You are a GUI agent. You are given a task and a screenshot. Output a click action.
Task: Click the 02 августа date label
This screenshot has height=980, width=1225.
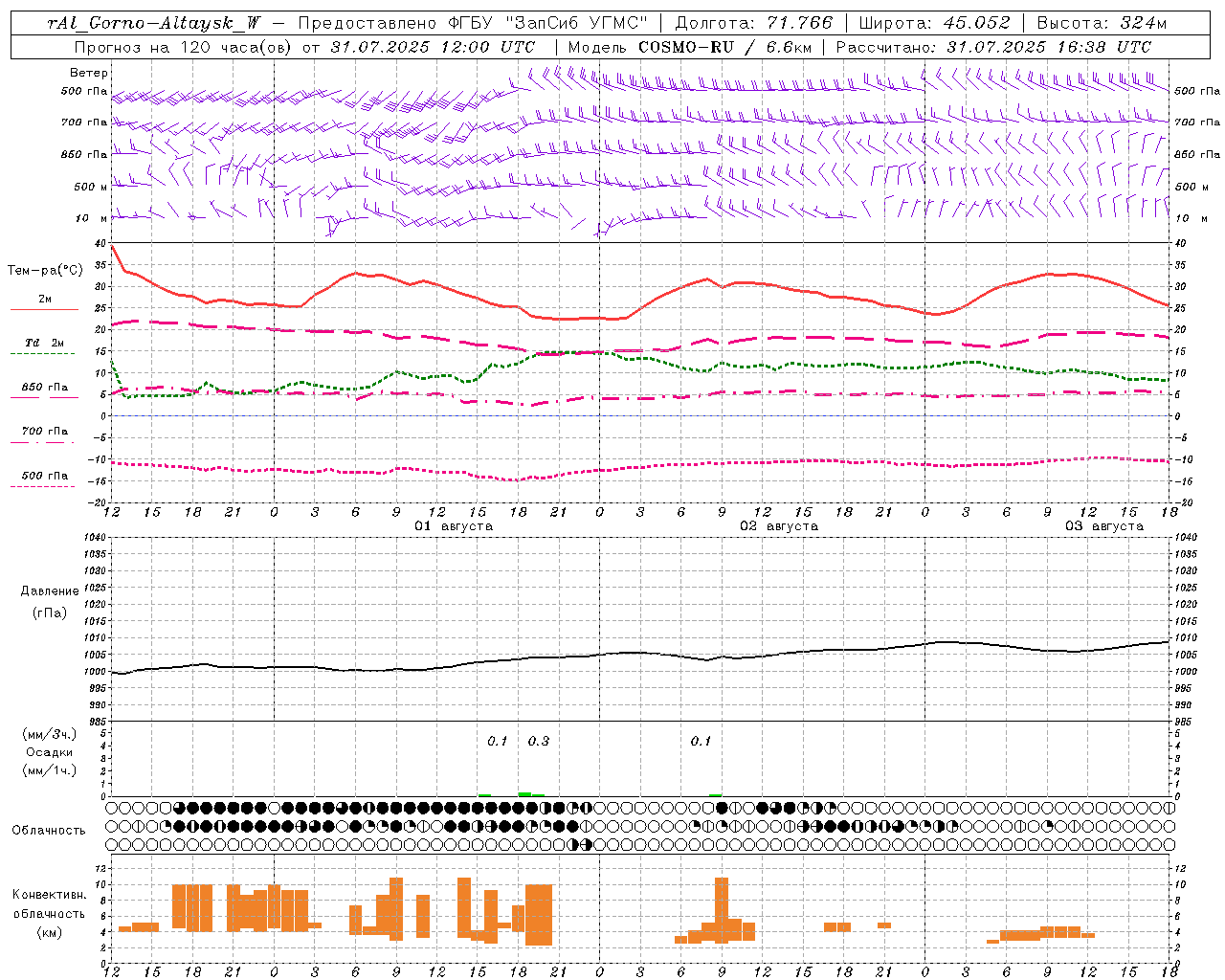coord(779,526)
